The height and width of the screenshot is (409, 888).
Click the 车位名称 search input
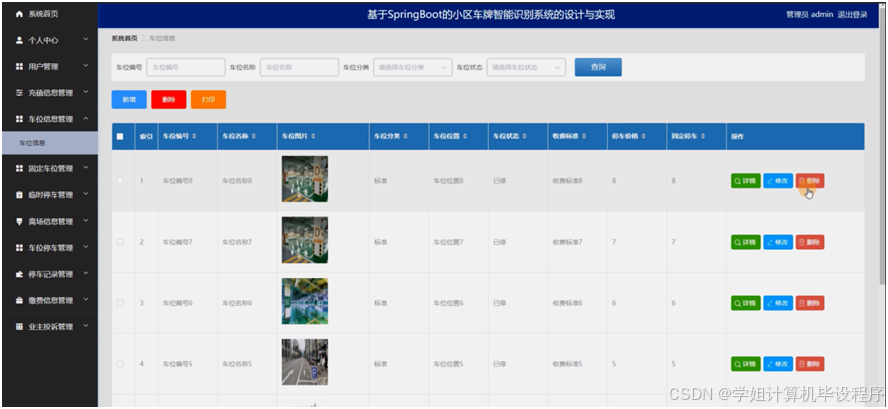point(299,67)
